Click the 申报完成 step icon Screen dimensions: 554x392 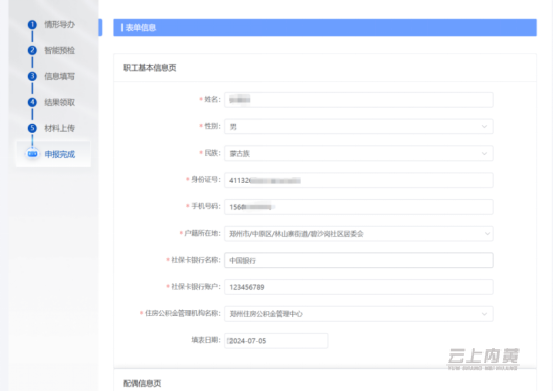point(32,154)
